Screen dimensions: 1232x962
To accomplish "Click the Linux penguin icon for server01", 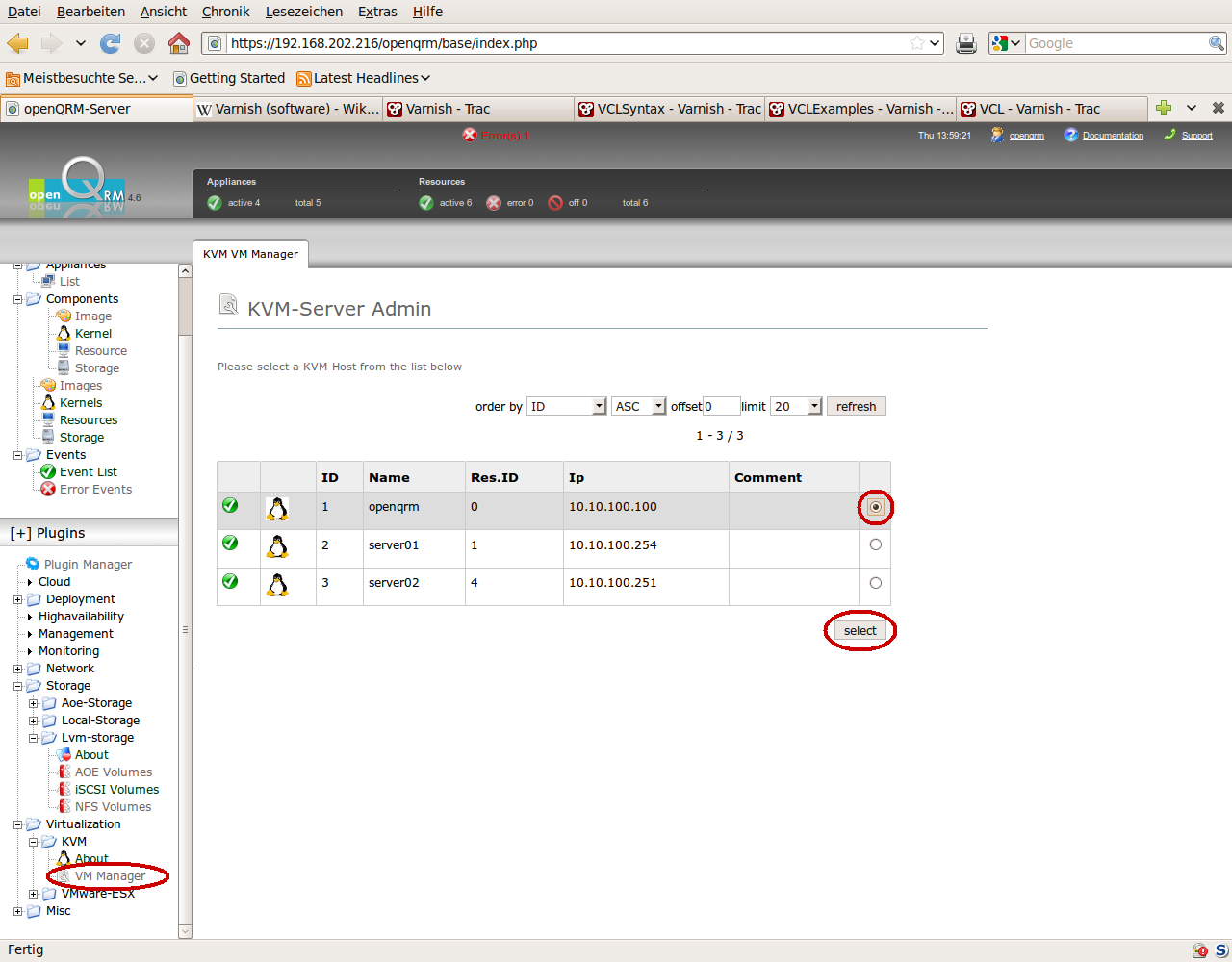I will tap(277, 547).
